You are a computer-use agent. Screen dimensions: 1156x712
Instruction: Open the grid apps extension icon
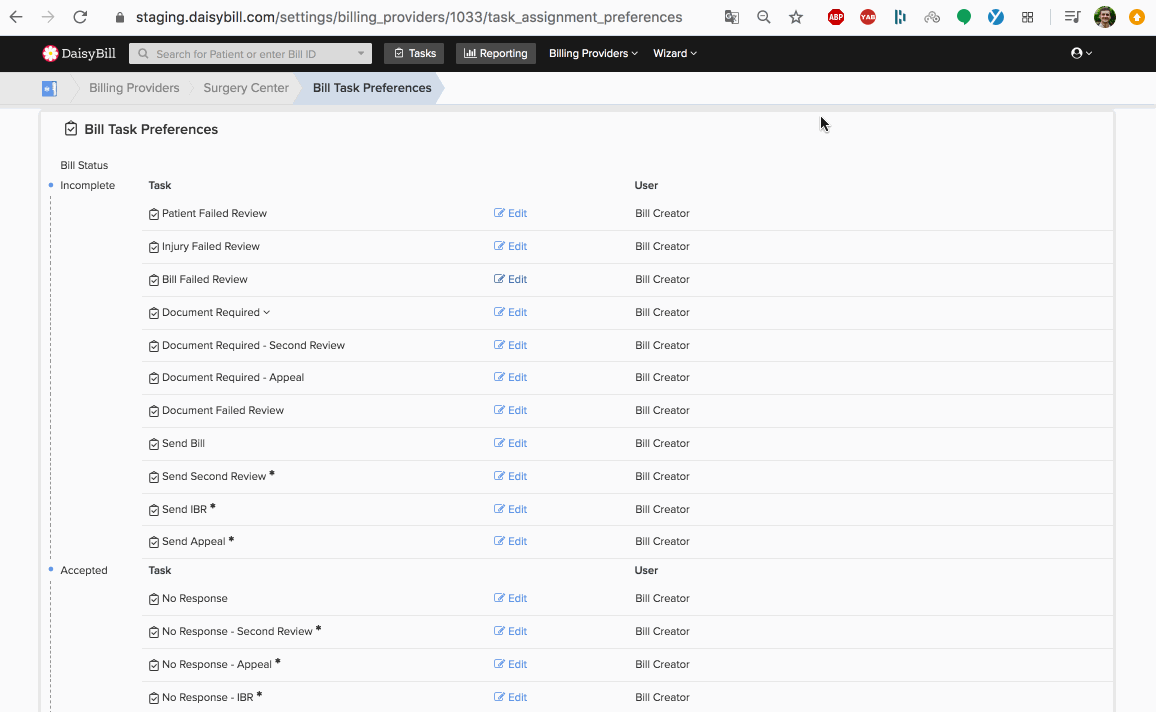click(1027, 17)
